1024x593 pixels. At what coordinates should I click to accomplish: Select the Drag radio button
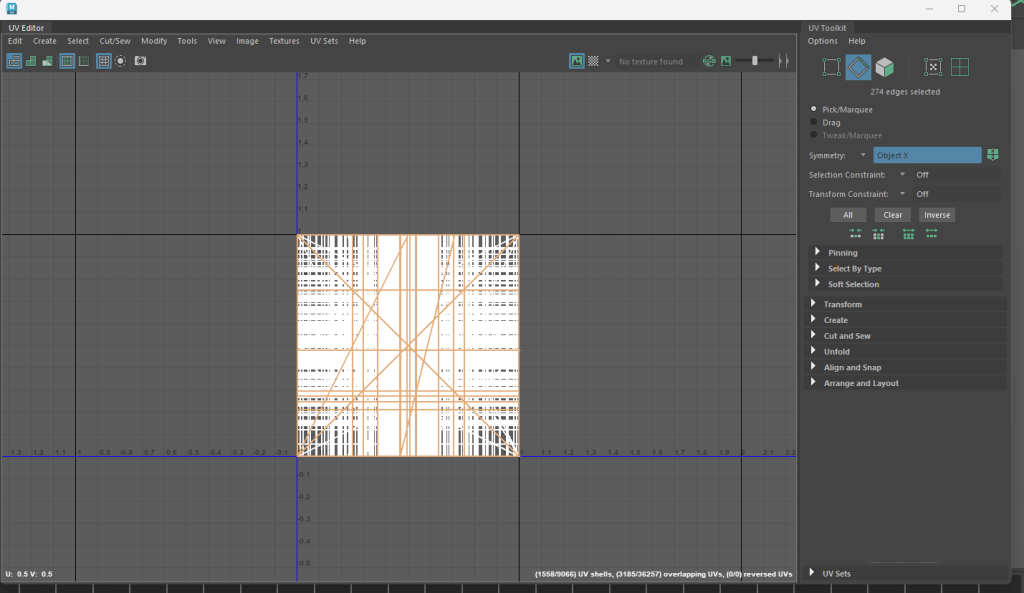click(814, 122)
